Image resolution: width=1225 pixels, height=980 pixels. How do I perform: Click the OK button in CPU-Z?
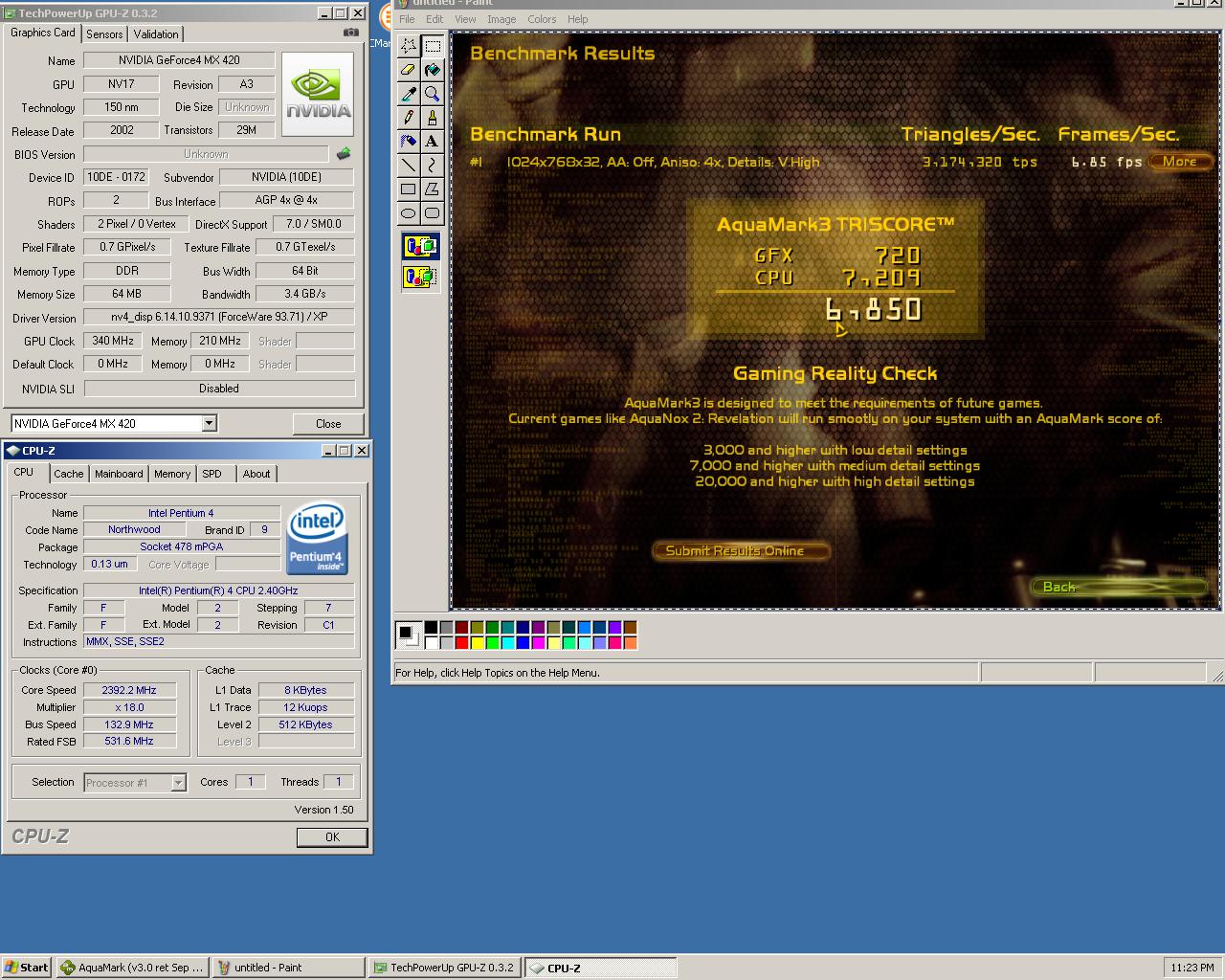pyautogui.click(x=332, y=836)
